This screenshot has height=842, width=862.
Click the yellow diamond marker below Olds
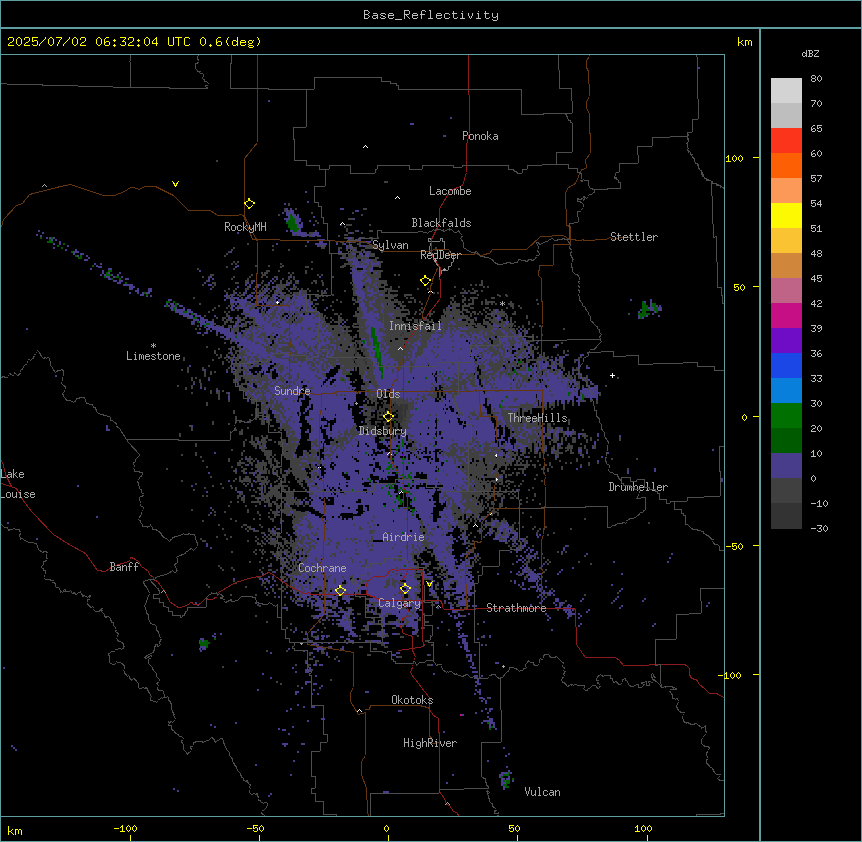389,417
